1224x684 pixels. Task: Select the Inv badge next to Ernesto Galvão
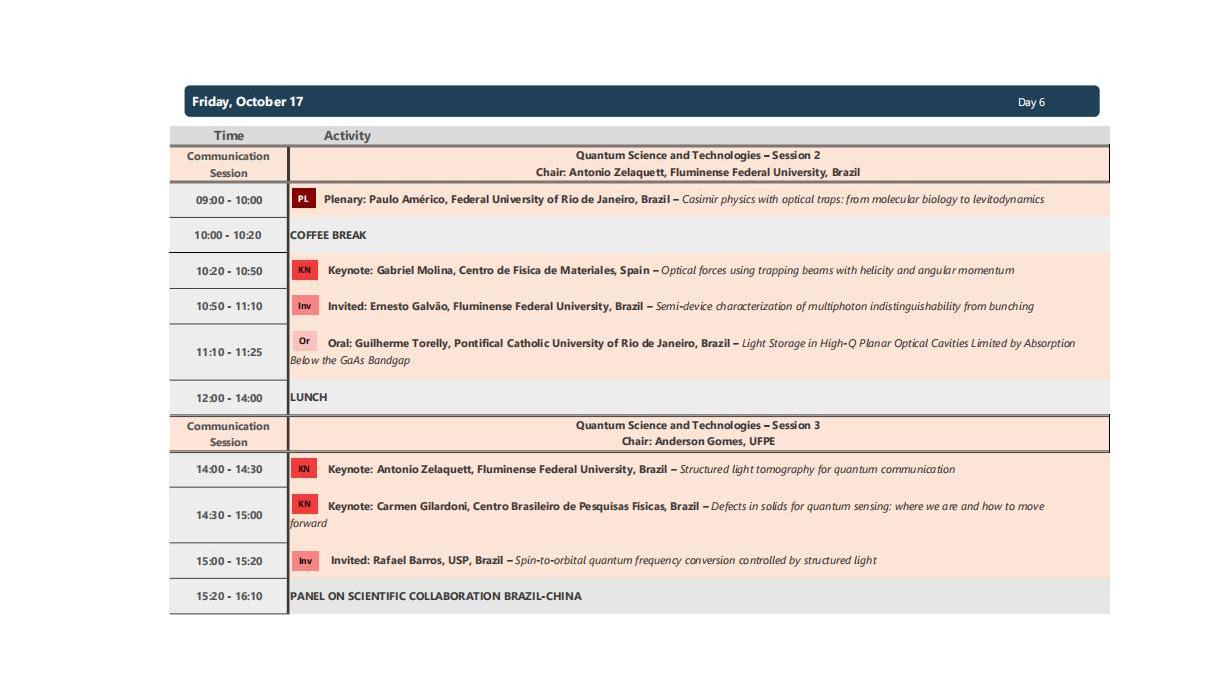304,306
